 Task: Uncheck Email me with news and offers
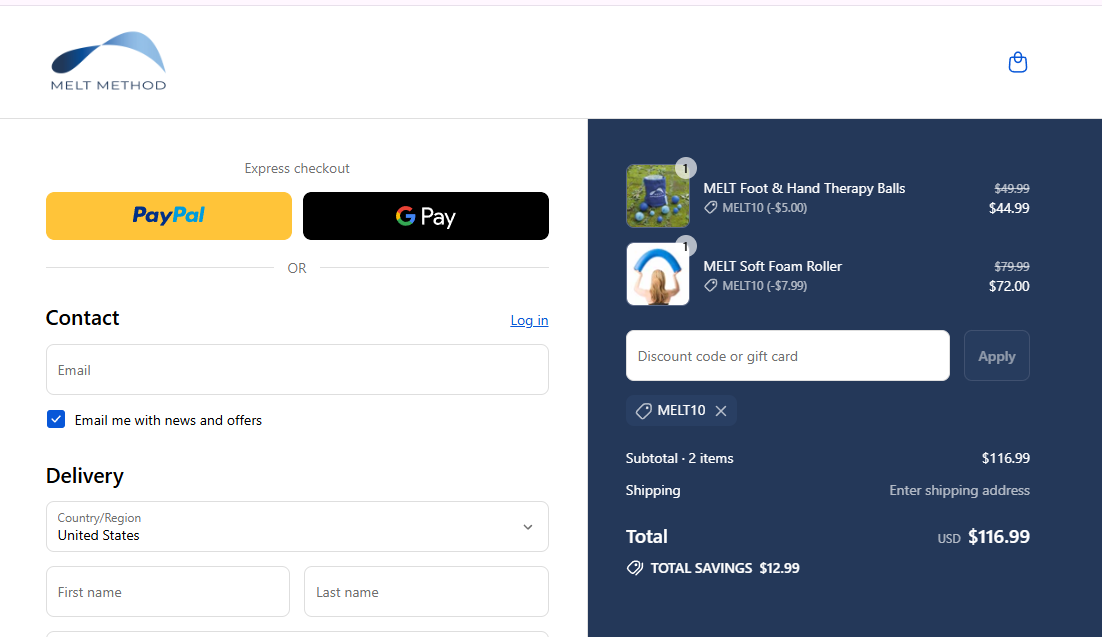pyautogui.click(x=56, y=420)
